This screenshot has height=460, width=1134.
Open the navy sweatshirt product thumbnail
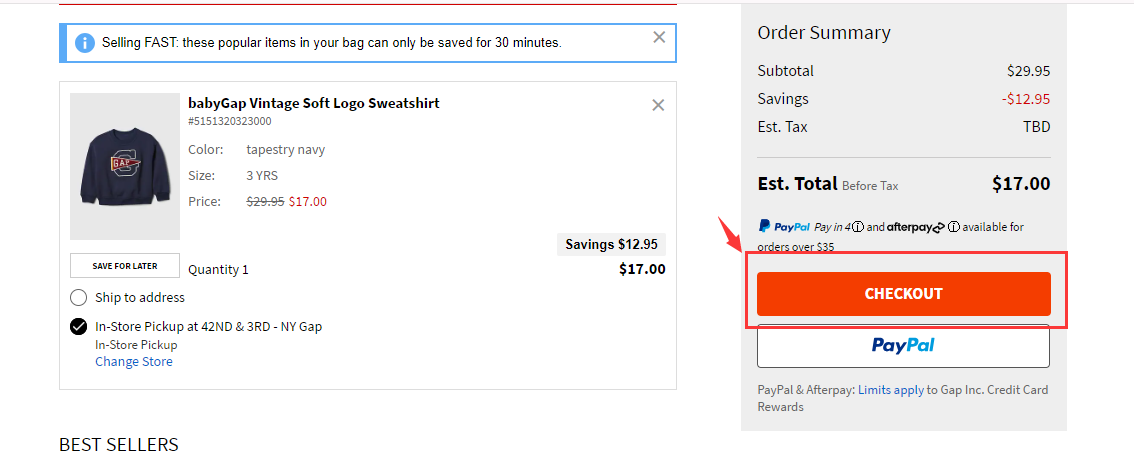click(x=124, y=166)
